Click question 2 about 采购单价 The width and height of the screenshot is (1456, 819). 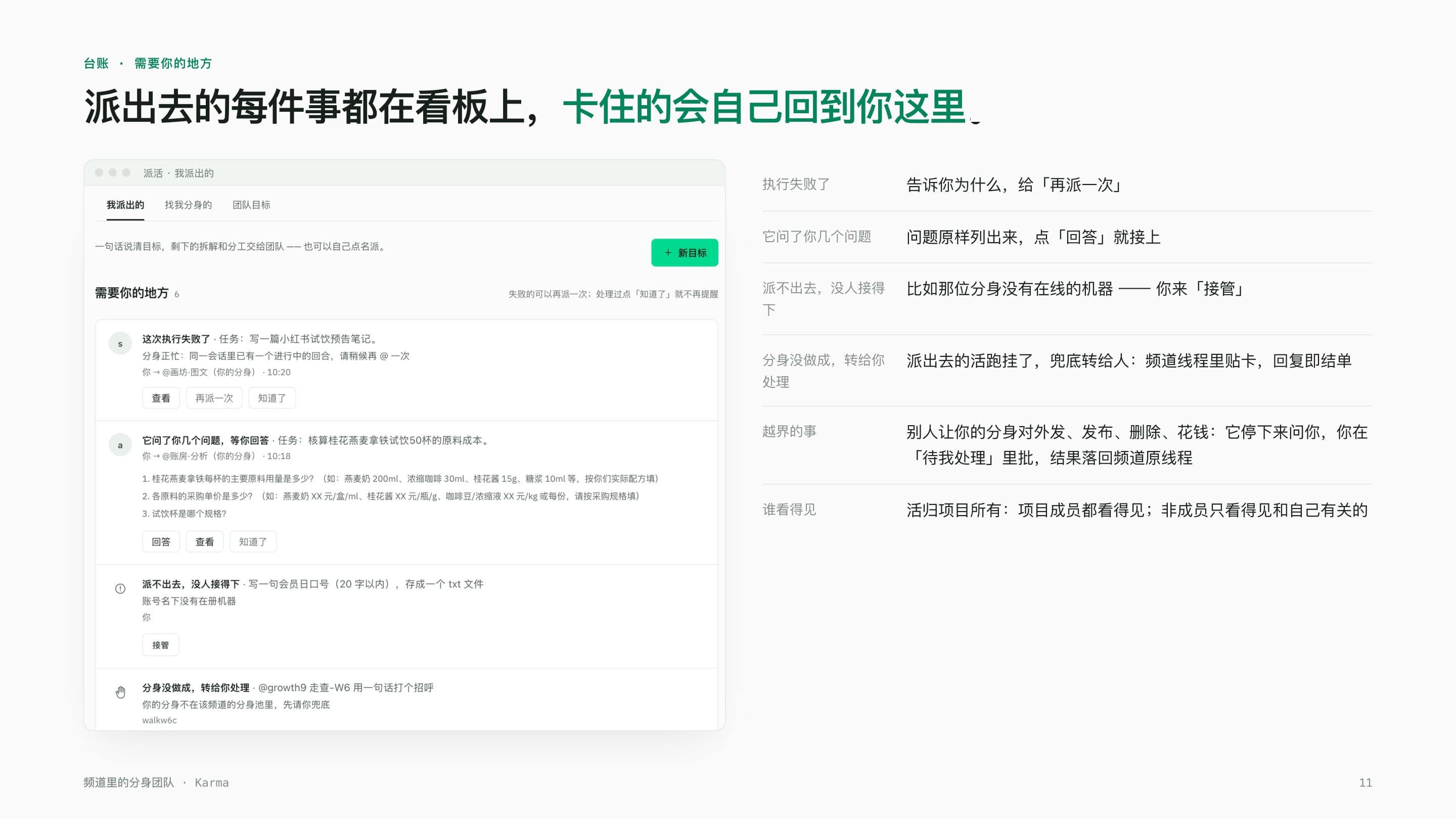[391, 495]
